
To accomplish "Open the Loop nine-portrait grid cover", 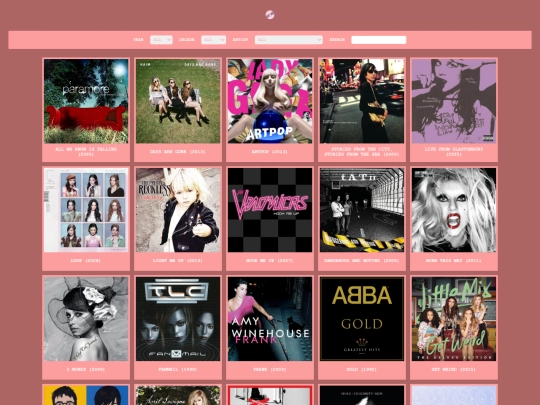I will click(86, 210).
